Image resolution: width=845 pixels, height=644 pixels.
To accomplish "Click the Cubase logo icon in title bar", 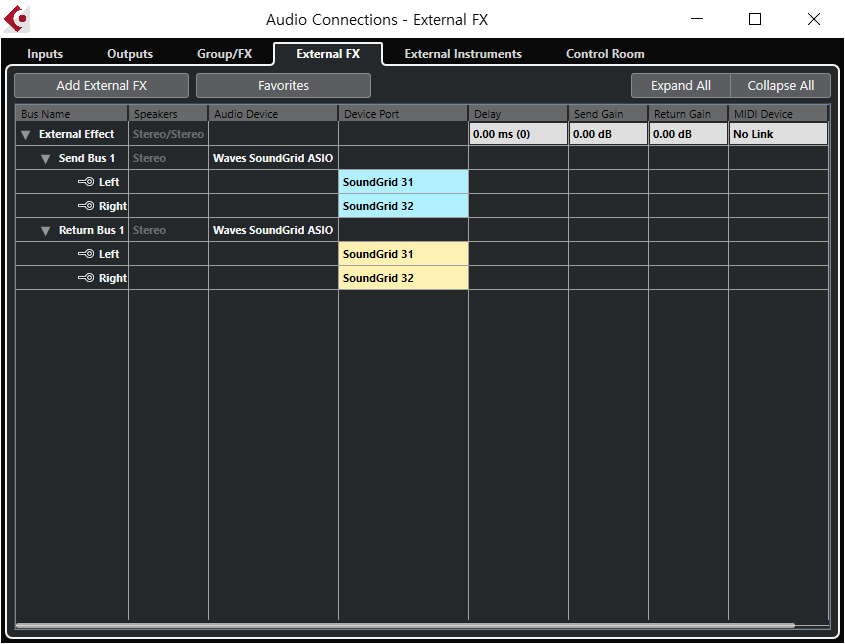I will click(17, 19).
